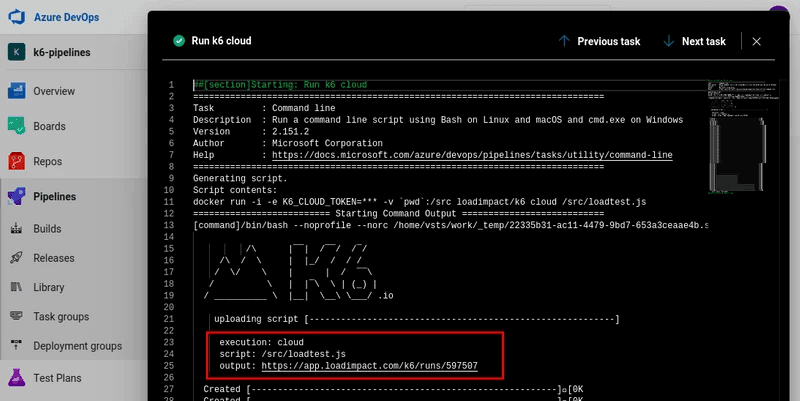Click the green success check icon
800x401 pixels.
point(179,41)
